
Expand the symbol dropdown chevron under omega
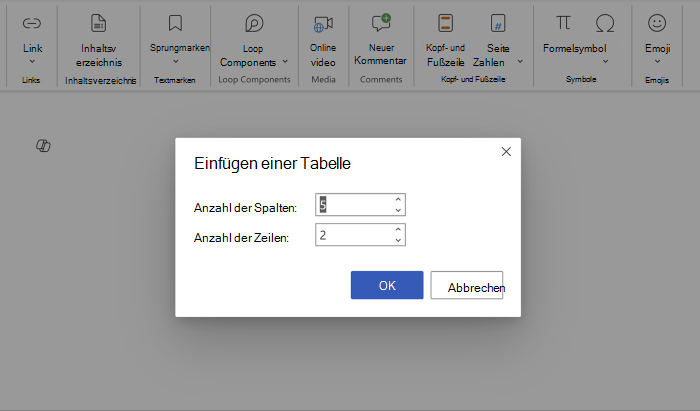[x=605, y=62]
